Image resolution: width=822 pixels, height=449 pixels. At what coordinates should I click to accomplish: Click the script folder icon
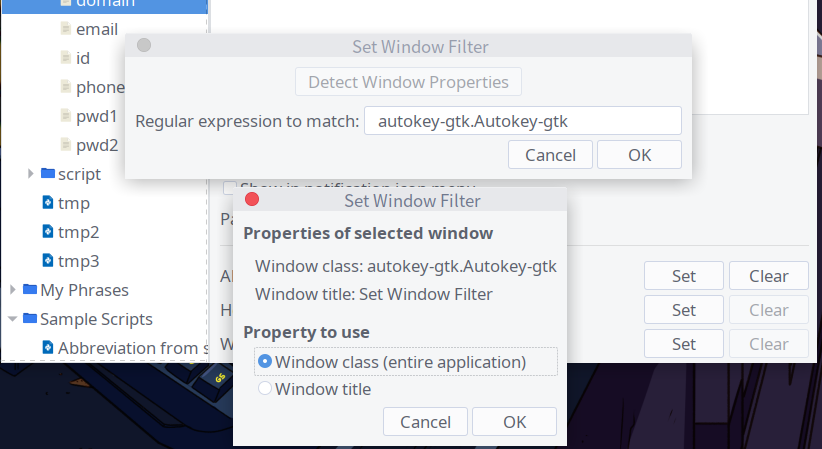tap(48, 174)
